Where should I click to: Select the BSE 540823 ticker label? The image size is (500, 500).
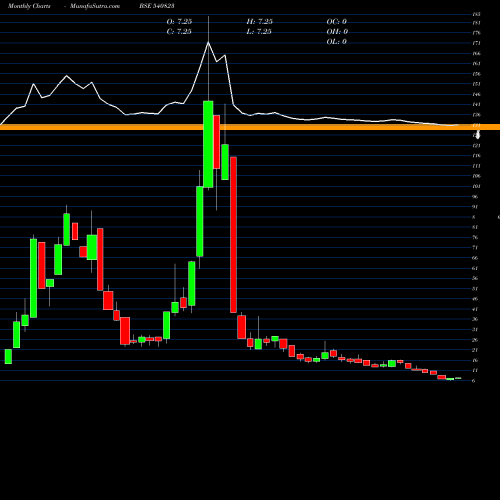click(157, 6)
